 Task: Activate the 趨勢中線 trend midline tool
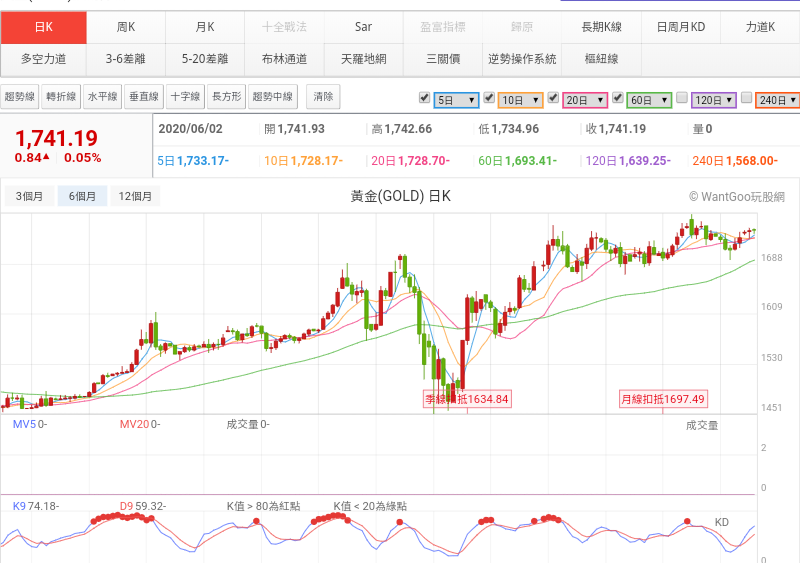point(273,97)
